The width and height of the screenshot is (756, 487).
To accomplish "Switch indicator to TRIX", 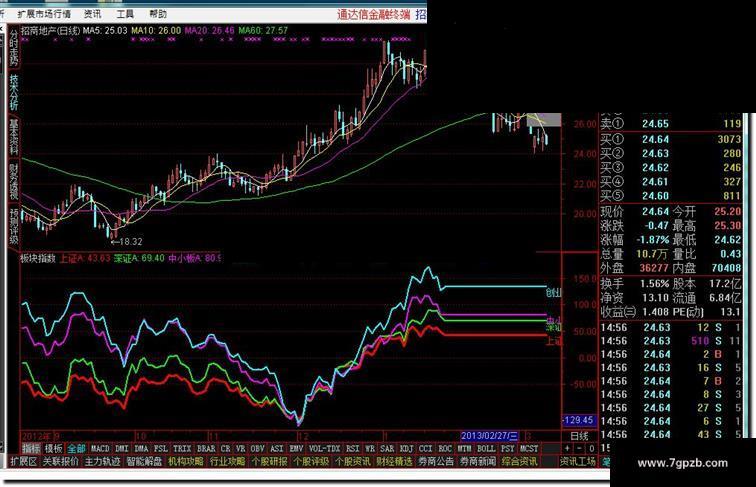I will (x=182, y=448).
